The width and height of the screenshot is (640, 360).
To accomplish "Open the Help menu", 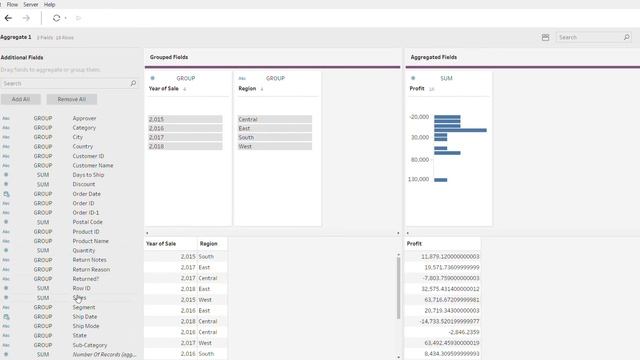I will pyautogui.click(x=49, y=4).
